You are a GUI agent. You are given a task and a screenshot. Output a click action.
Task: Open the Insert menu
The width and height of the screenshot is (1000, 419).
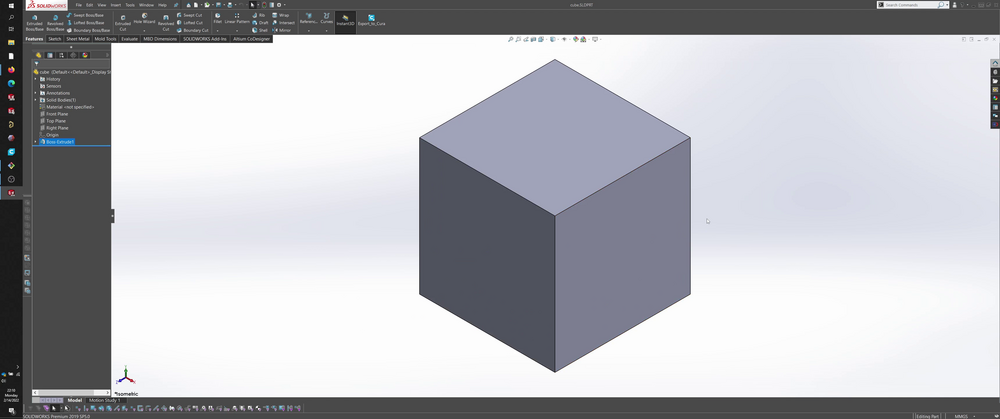[x=115, y=4]
